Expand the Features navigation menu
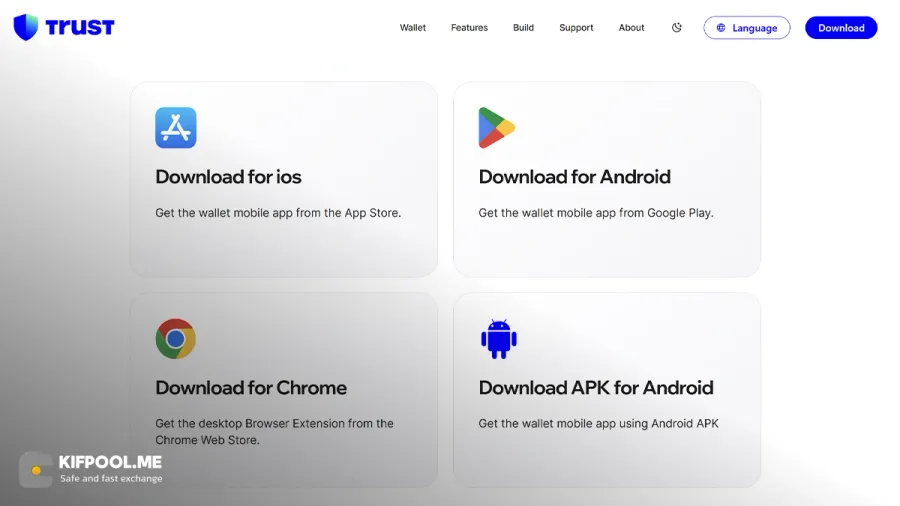 (x=469, y=28)
